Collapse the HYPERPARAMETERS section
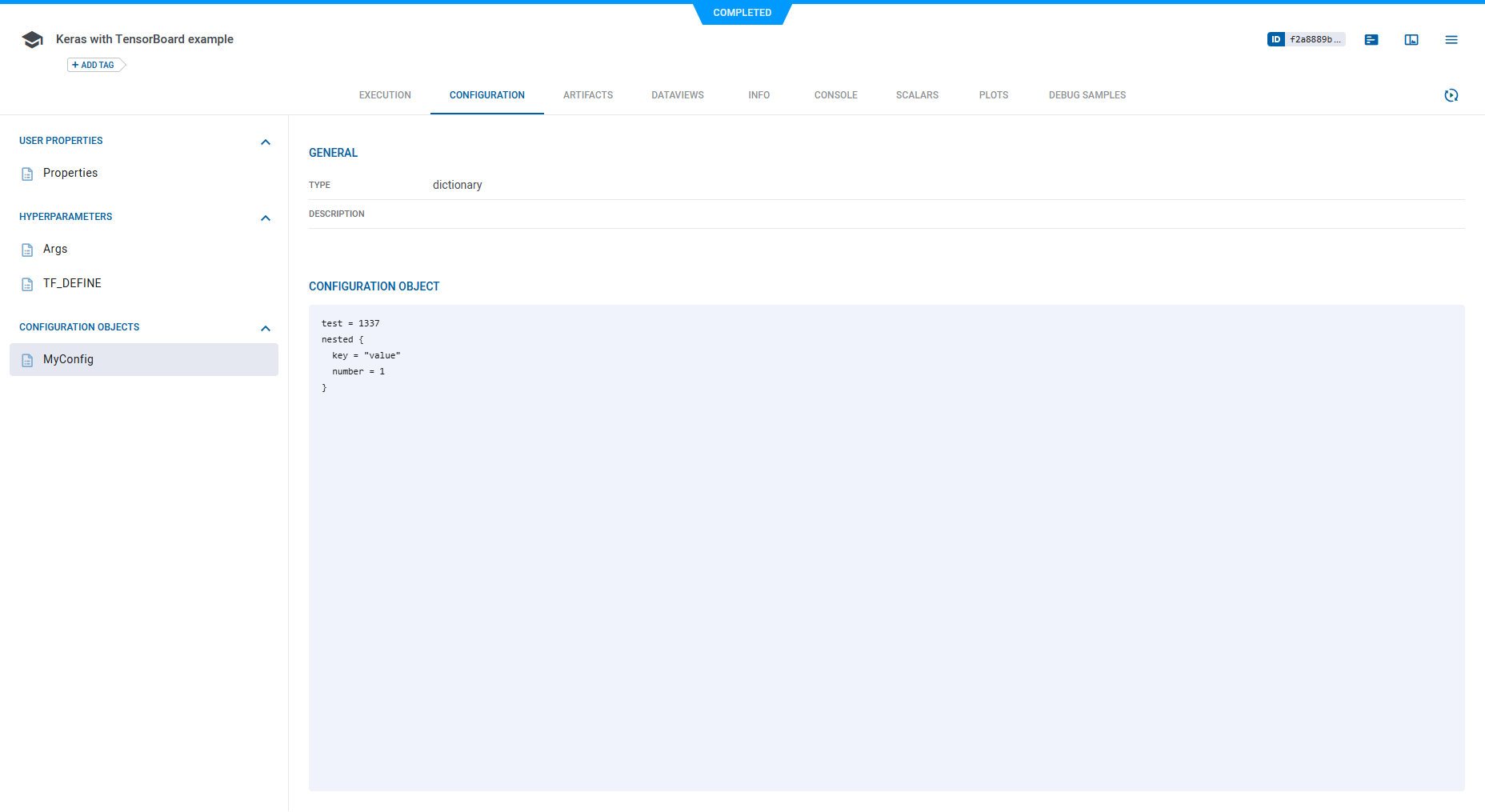 coord(266,218)
